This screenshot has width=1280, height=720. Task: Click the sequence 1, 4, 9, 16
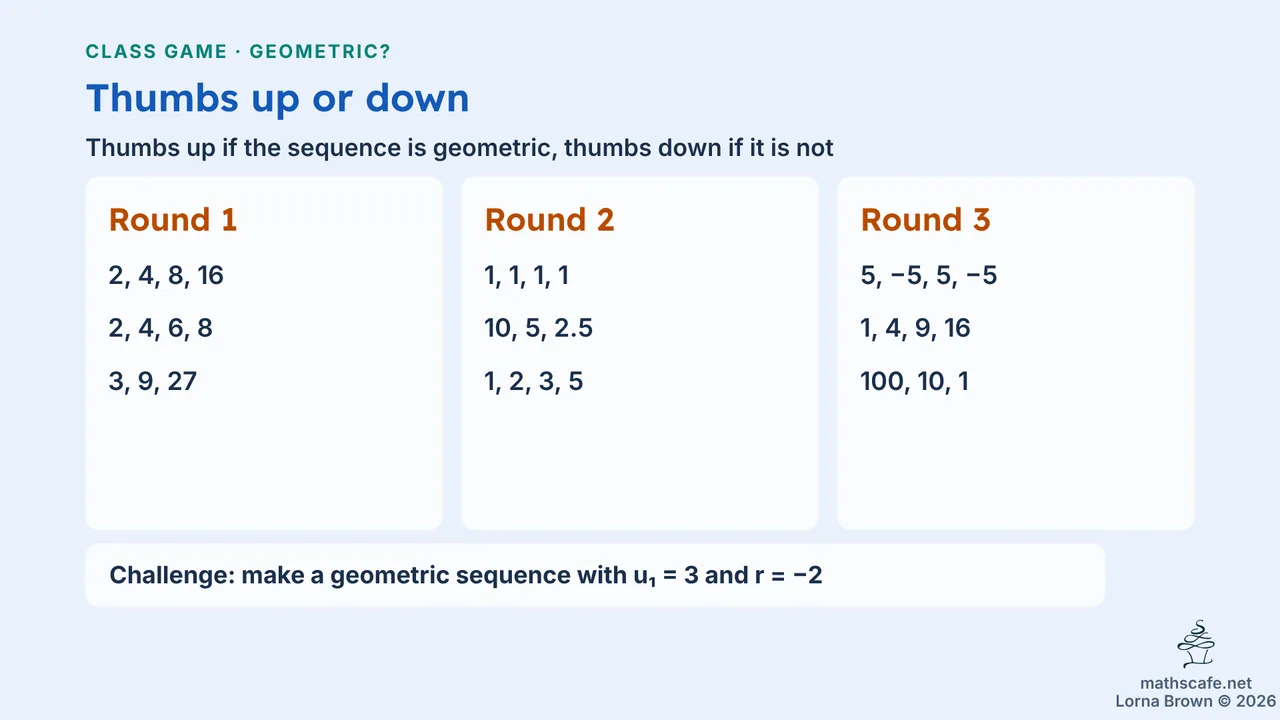coord(916,328)
